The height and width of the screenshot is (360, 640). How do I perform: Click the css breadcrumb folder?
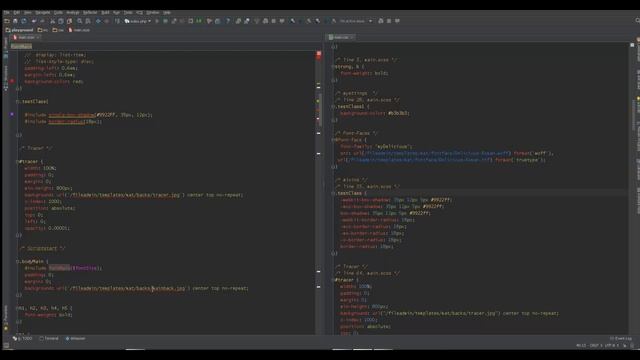tap(58, 30)
